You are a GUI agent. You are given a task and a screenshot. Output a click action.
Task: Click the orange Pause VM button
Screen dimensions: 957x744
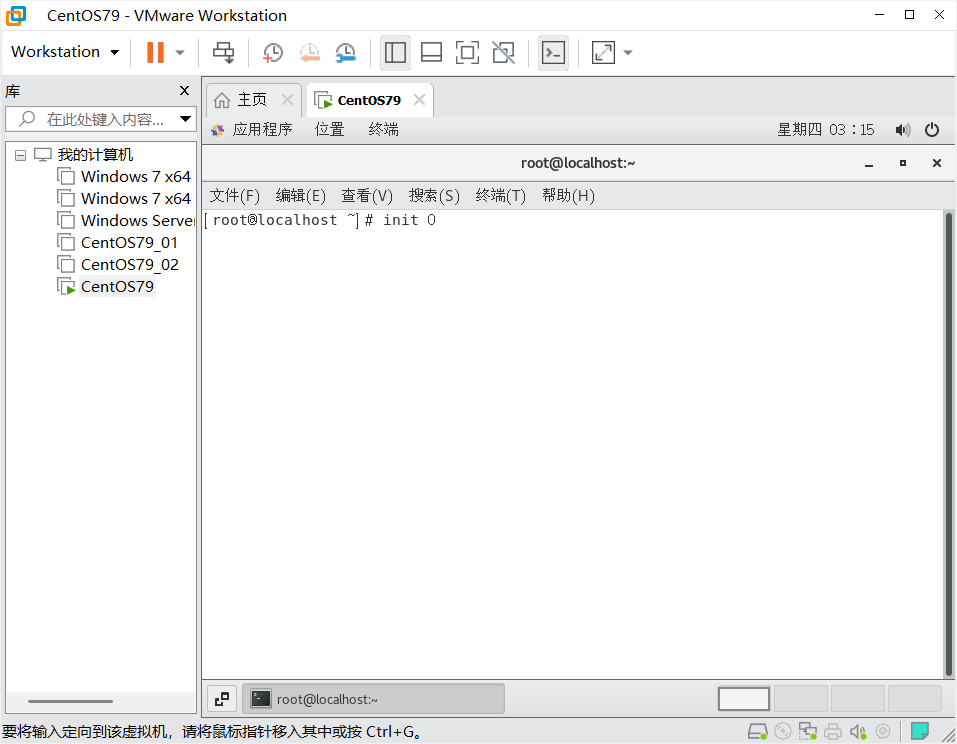[x=155, y=52]
